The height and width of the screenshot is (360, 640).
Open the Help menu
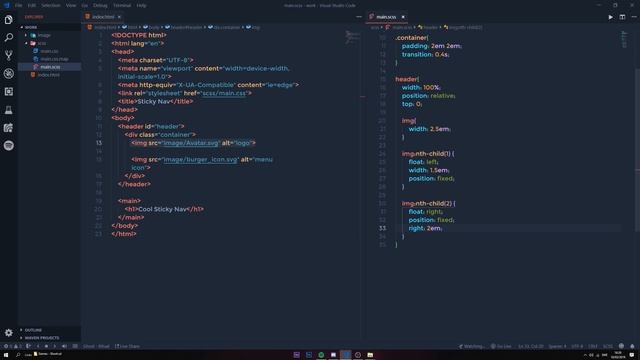(141, 5)
